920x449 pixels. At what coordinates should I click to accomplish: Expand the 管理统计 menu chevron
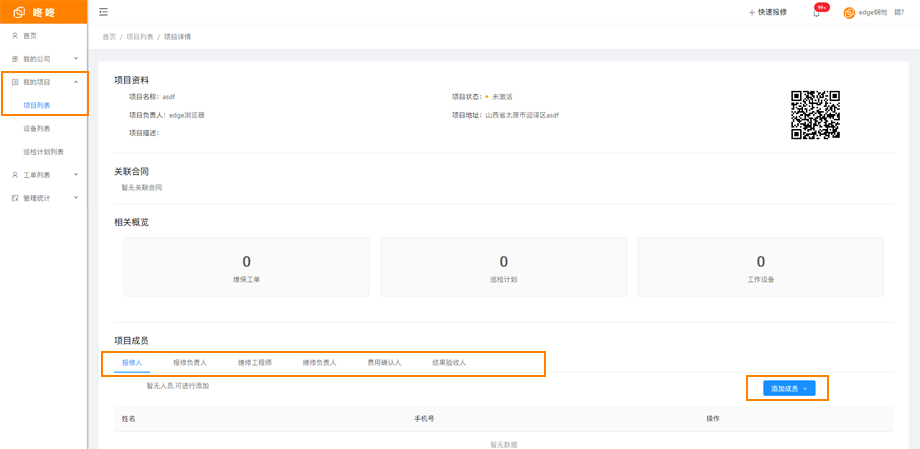coord(76,198)
